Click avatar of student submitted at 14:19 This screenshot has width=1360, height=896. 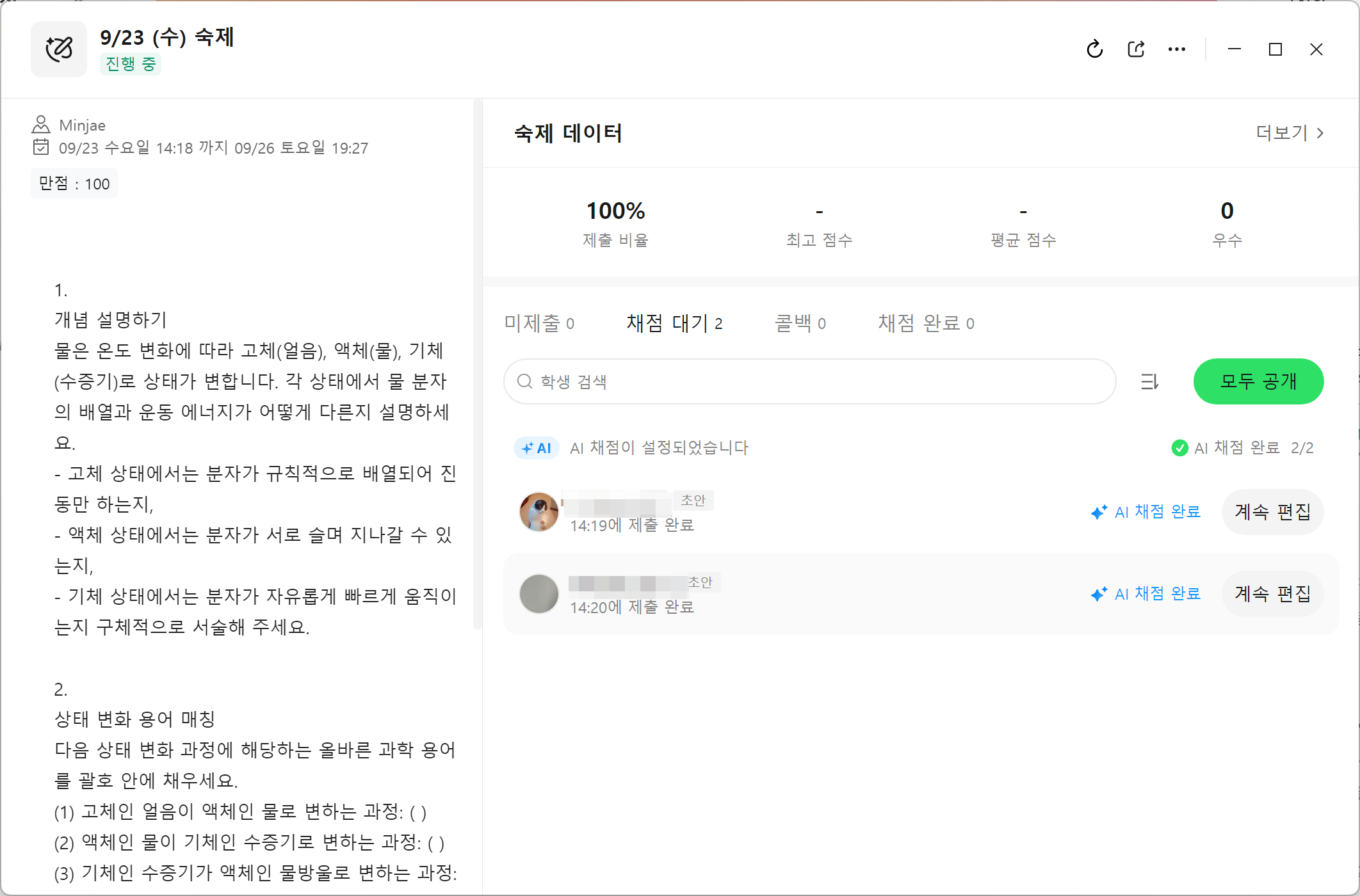539,512
